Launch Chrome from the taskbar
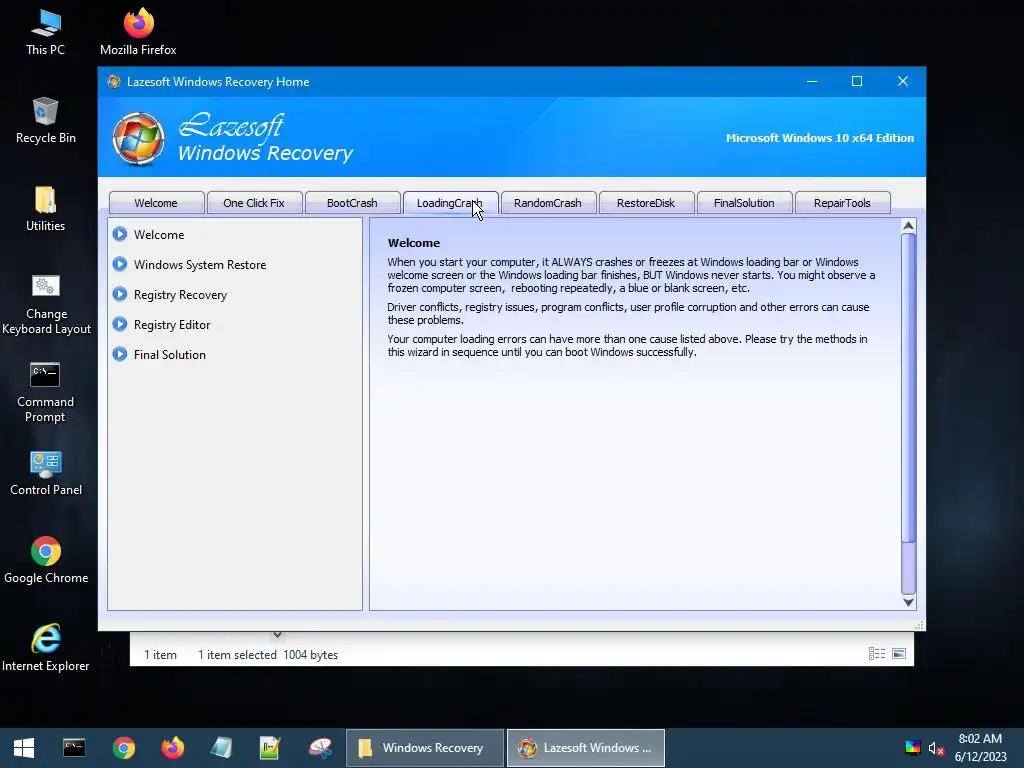 (123, 748)
